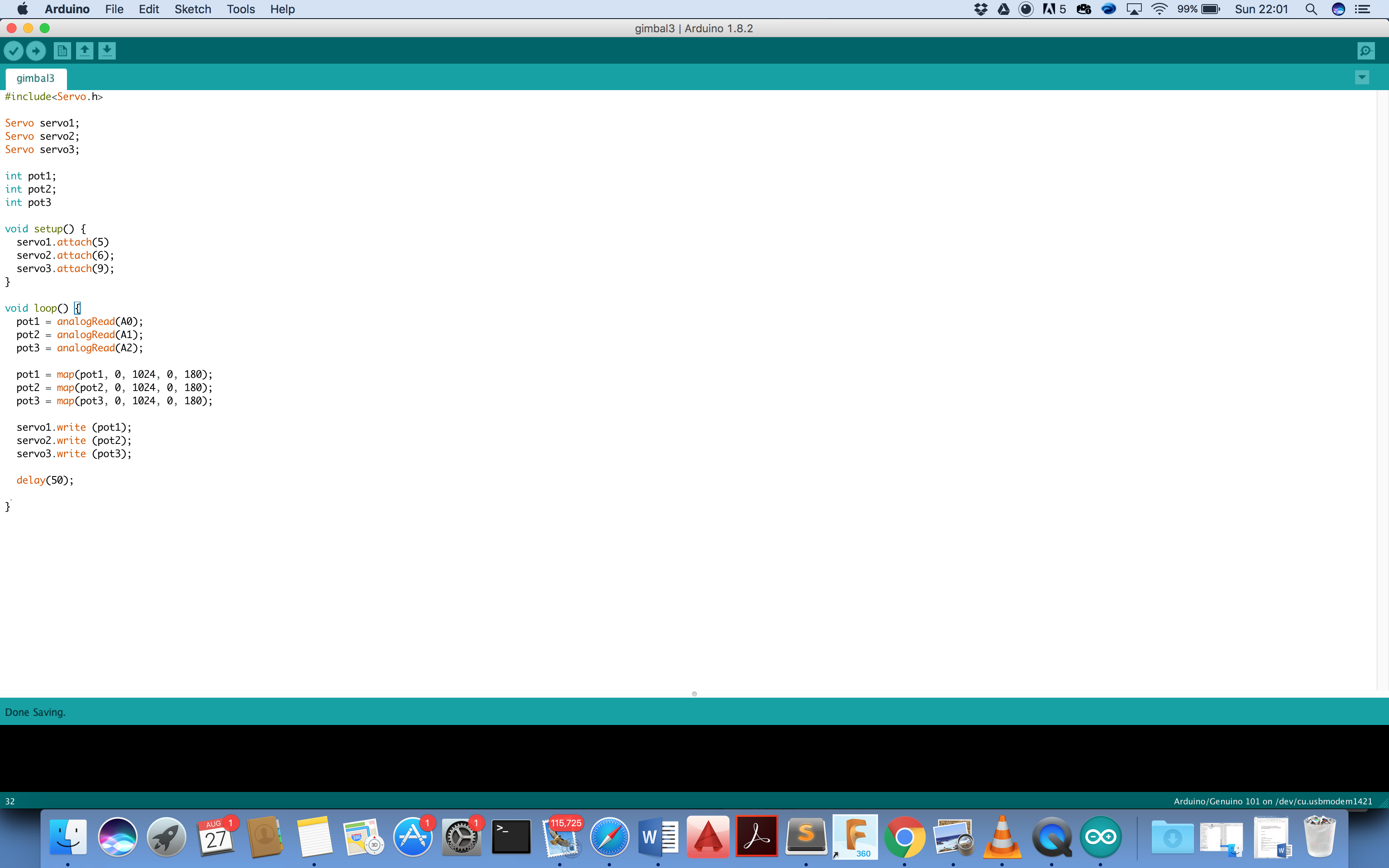1389x868 pixels.
Task: Open Safari compass icon in Dock
Action: [610, 837]
